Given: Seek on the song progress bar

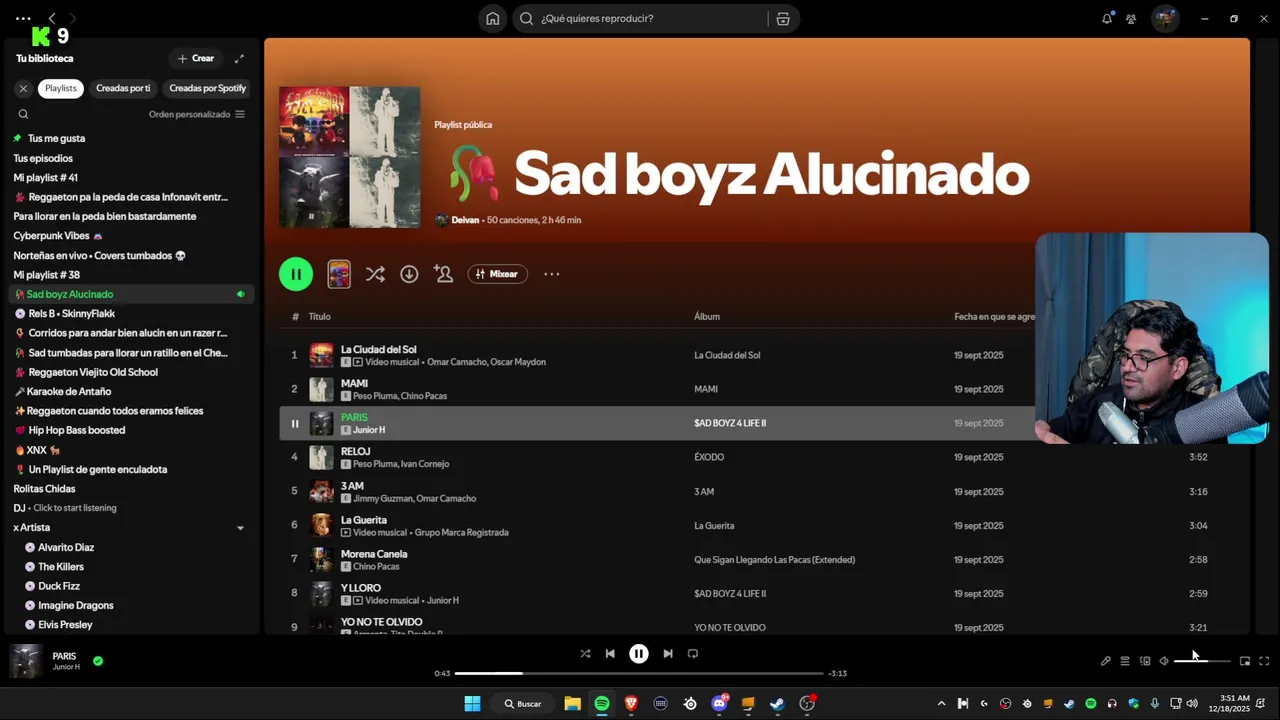Looking at the screenshot, I should point(638,673).
